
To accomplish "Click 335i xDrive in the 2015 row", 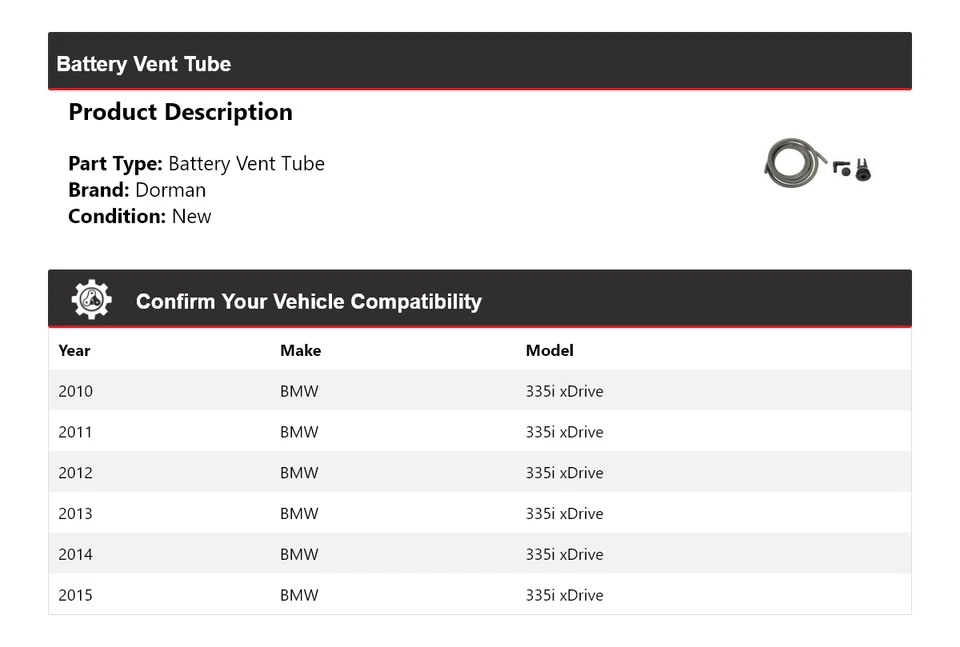I will 564,595.
